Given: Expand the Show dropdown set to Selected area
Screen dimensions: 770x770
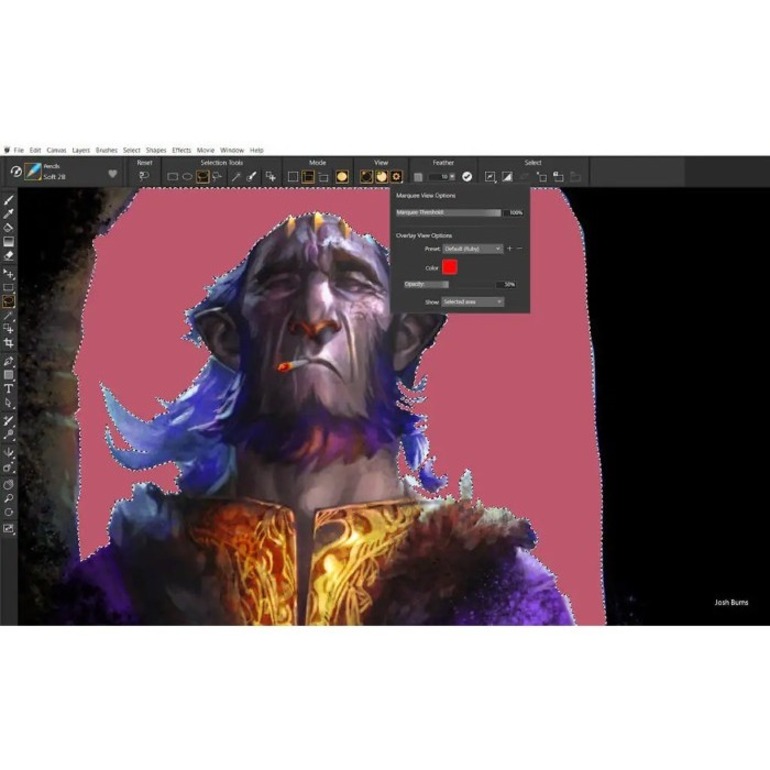Looking at the screenshot, I should pyautogui.click(x=472, y=301).
